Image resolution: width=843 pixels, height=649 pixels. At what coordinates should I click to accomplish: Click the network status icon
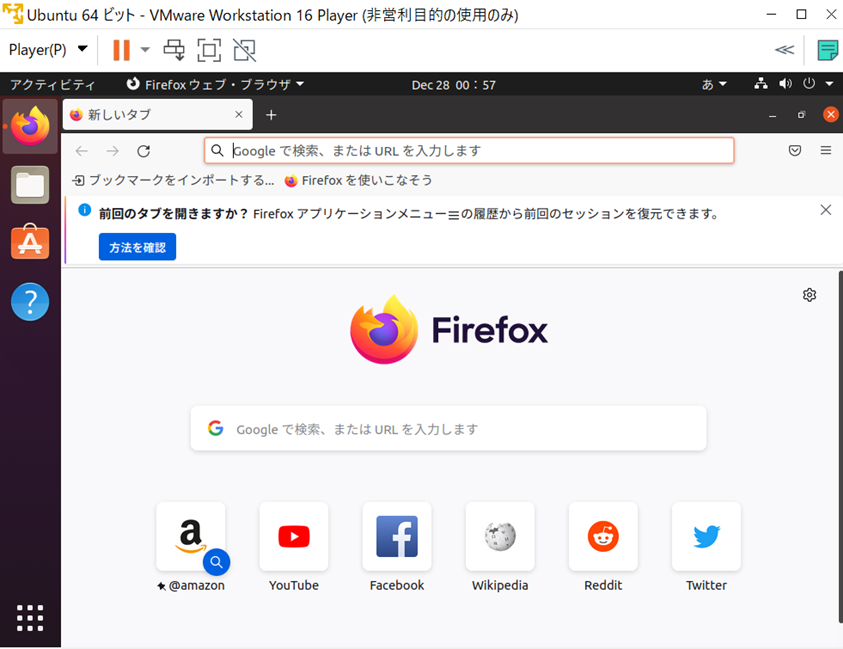click(x=761, y=84)
